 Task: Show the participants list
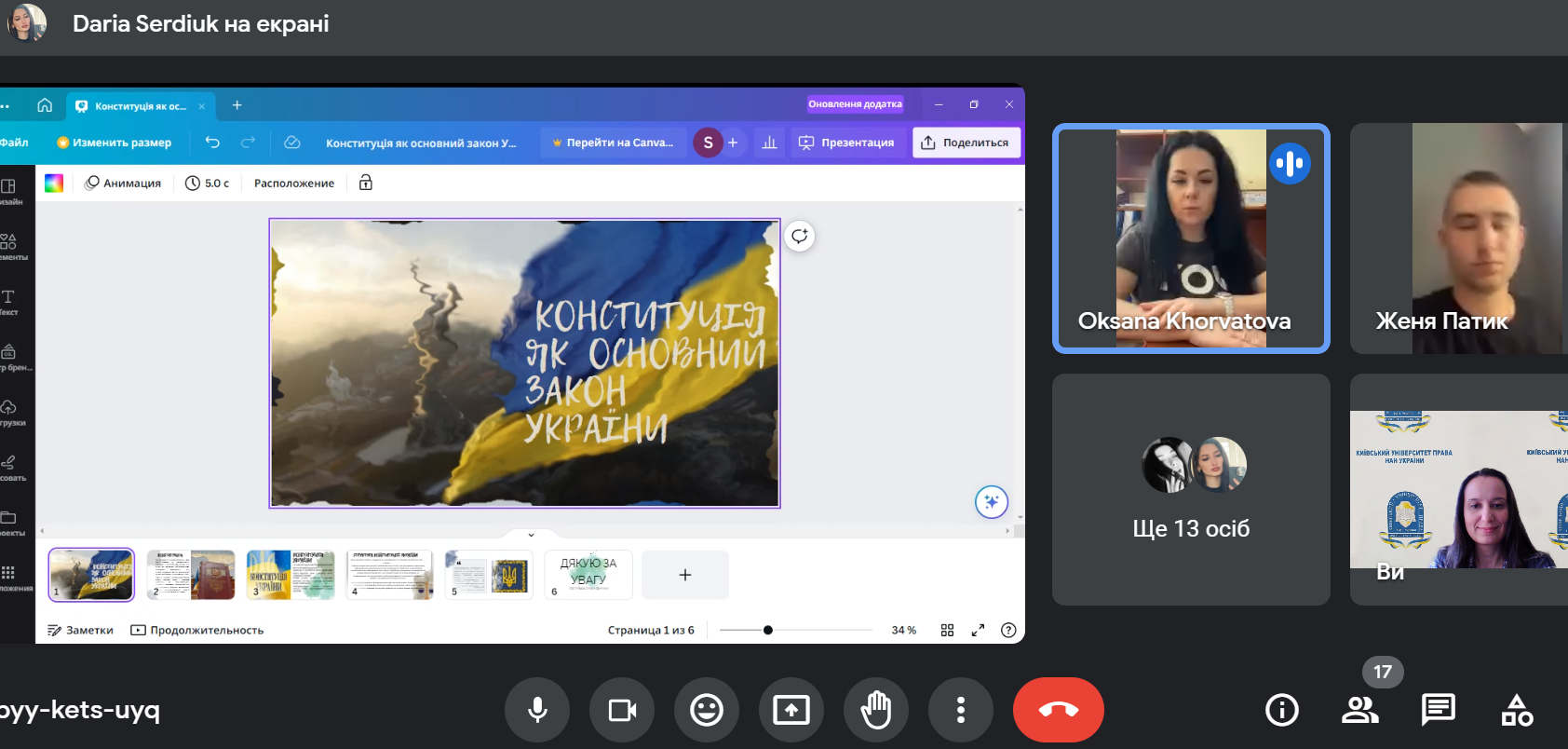[x=1359, y=711]
